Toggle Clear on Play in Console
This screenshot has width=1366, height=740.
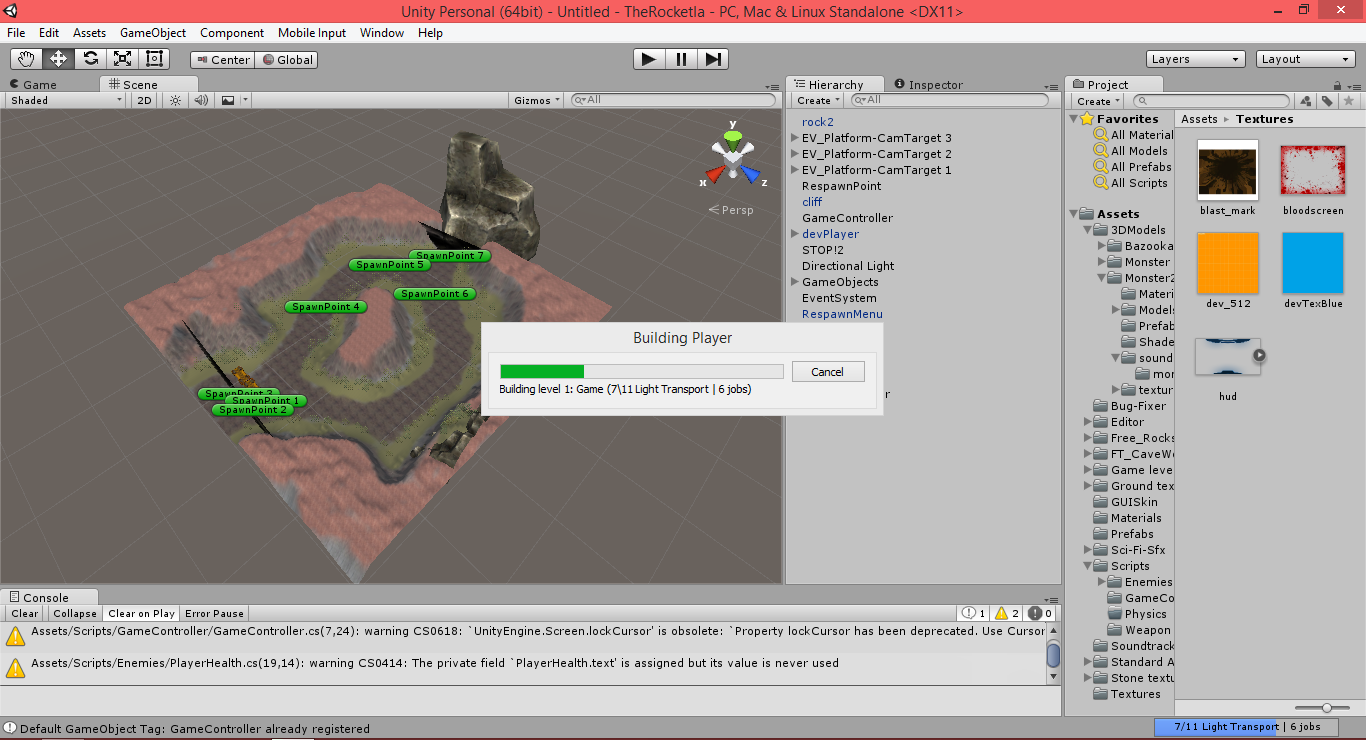point(141,613)
